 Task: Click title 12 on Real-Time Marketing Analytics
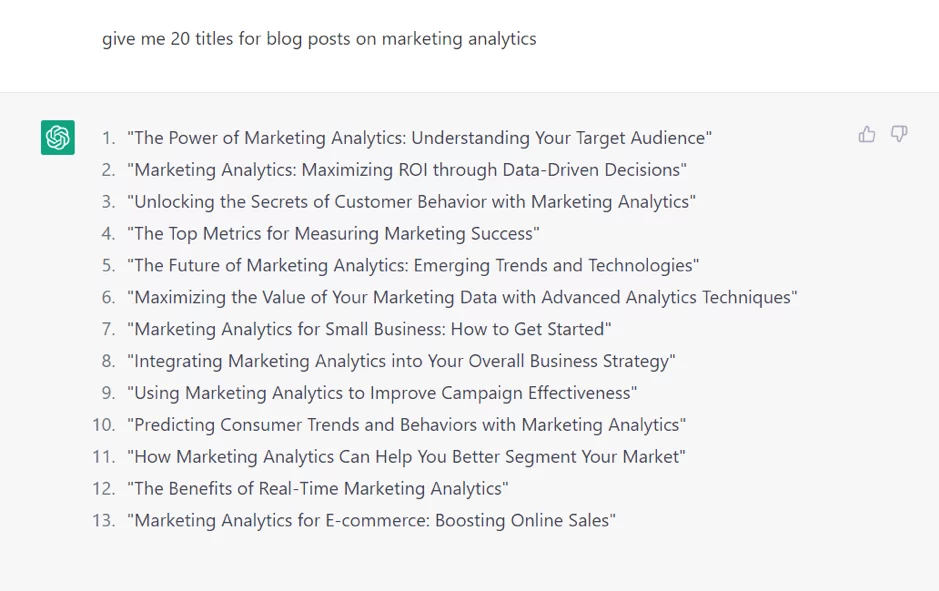317,488
